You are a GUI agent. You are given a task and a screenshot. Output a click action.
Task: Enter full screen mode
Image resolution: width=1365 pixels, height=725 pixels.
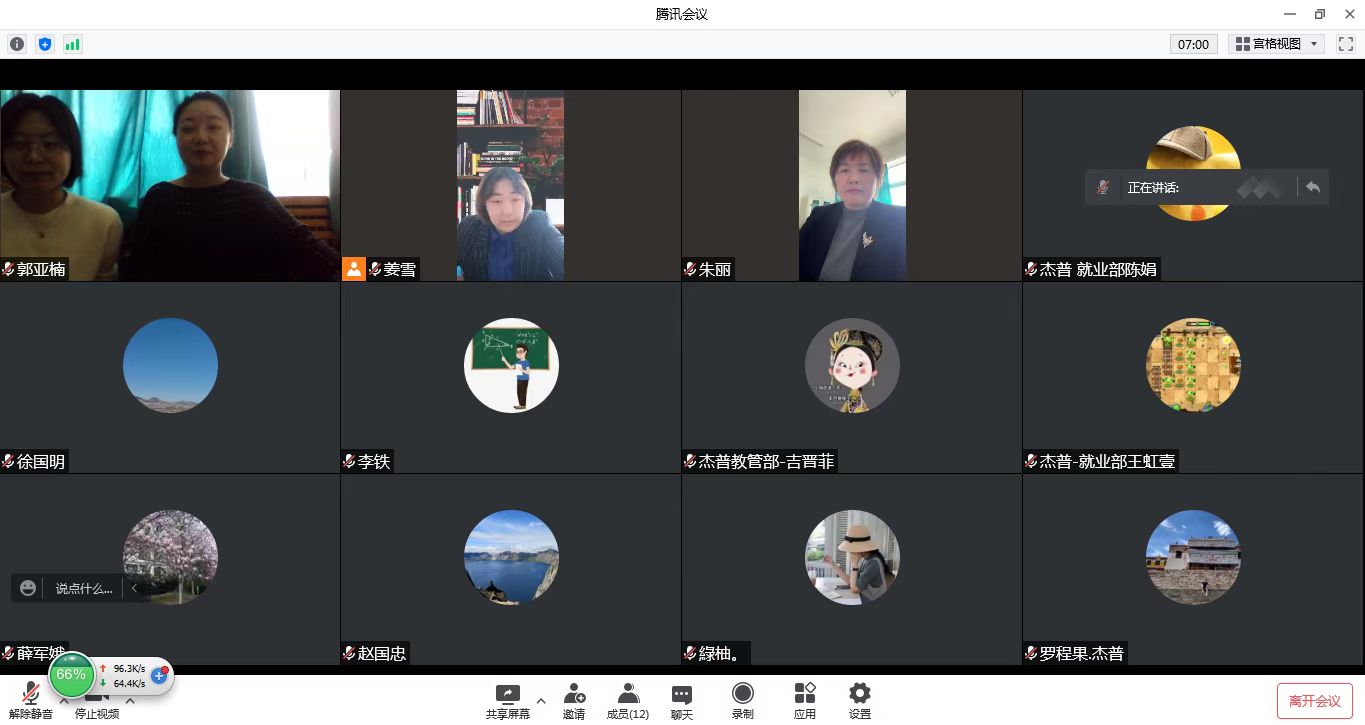click(x=1345, y=44)
